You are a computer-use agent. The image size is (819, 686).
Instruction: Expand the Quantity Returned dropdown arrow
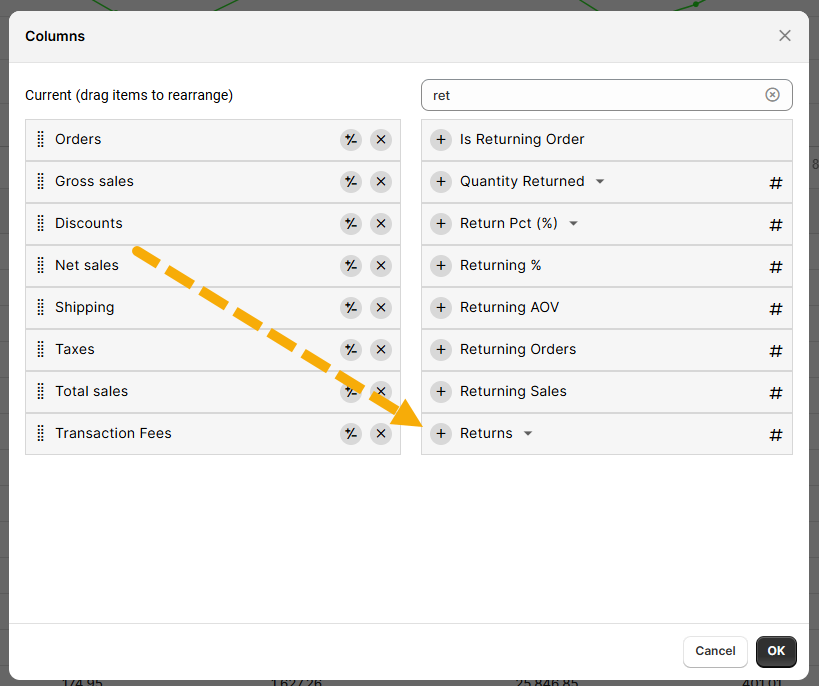click(600, 182)
